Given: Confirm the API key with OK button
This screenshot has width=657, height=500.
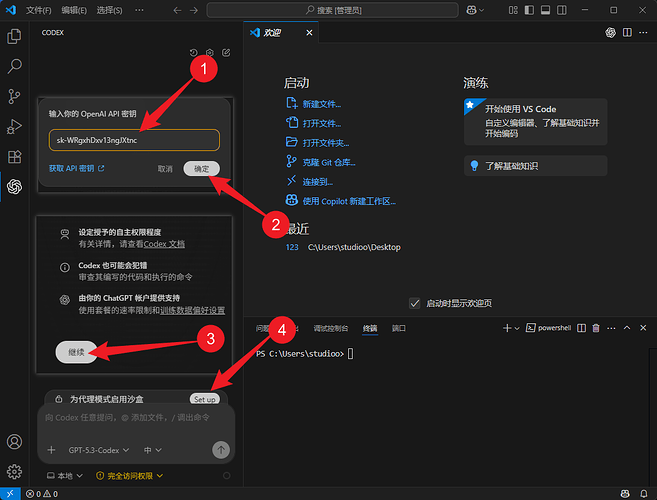Looking at the screenshot, I should (202, 168).
